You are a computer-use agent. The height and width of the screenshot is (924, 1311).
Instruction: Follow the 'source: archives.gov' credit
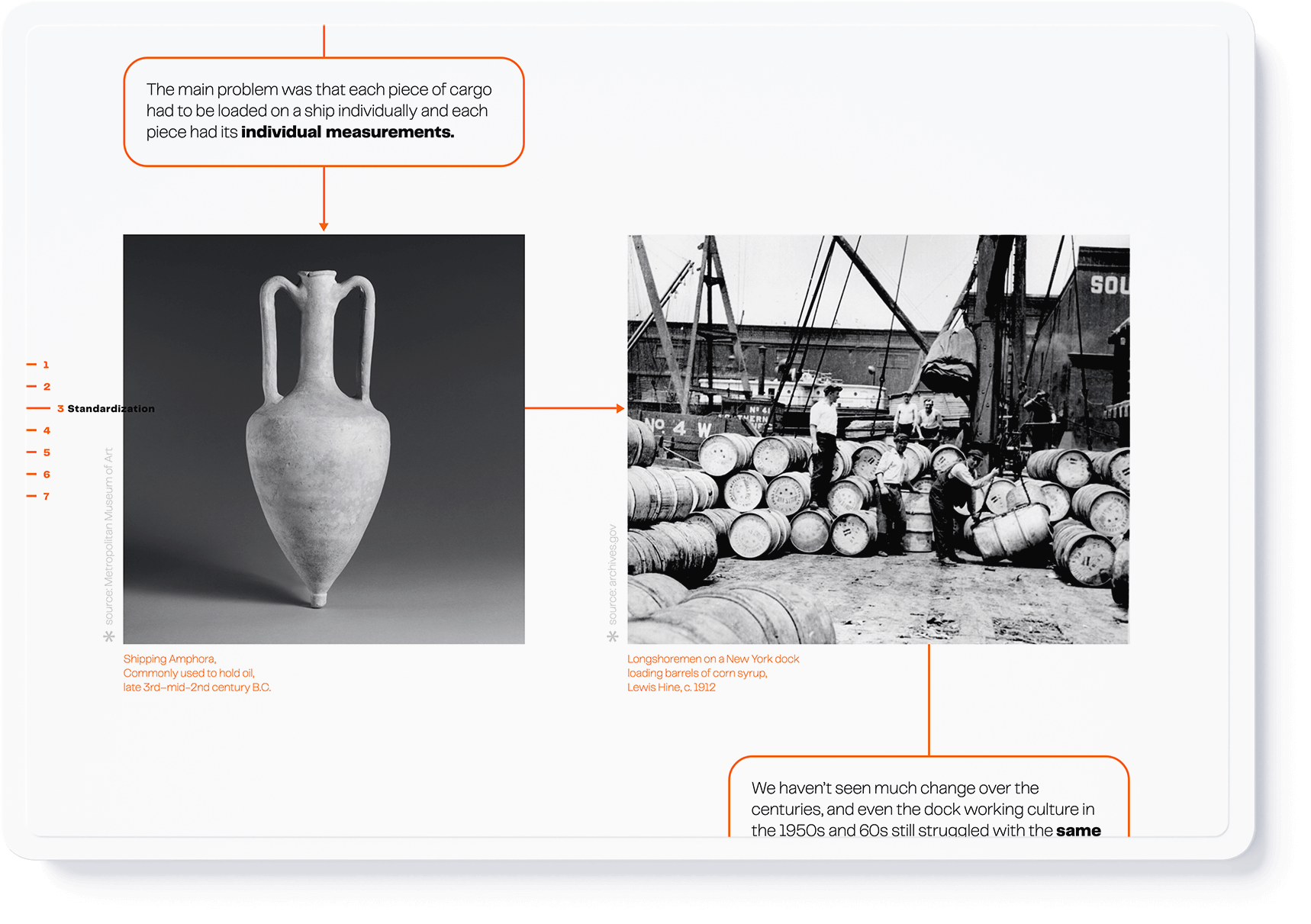pos(613,574)
